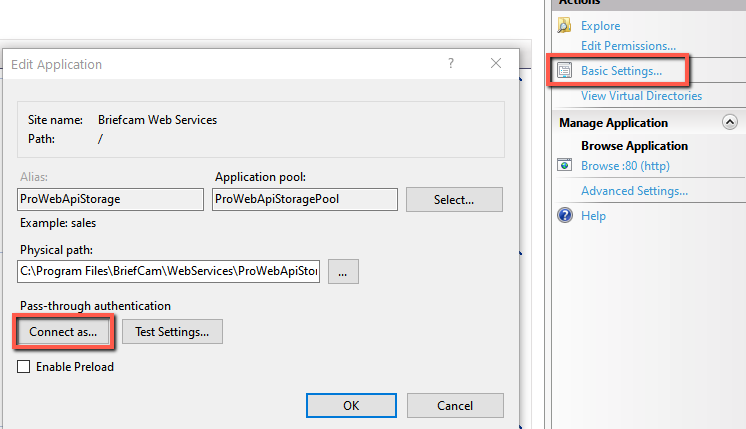Confirm the dialog with OK
Image resolution: width=746 pixels, height=429 pixels.
point(351,405)
